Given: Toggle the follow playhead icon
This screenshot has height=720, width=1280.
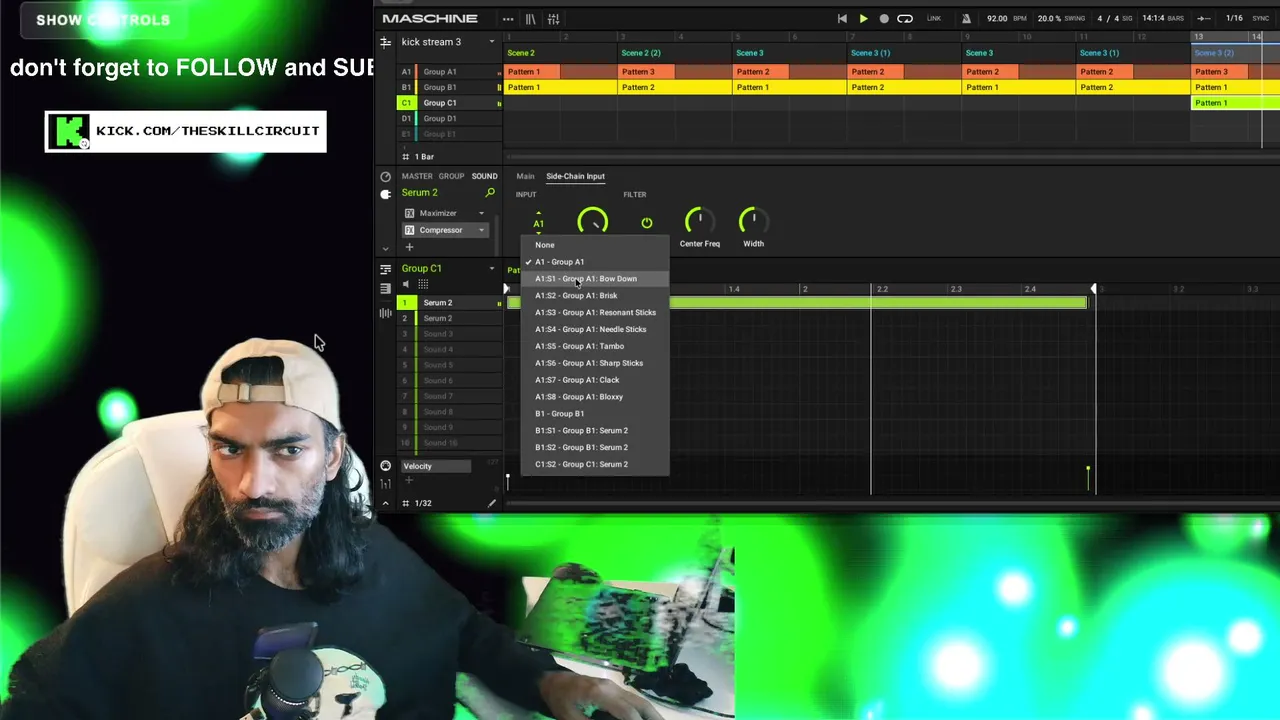Looking at the screenshot, I should [x=1204, y=18].
